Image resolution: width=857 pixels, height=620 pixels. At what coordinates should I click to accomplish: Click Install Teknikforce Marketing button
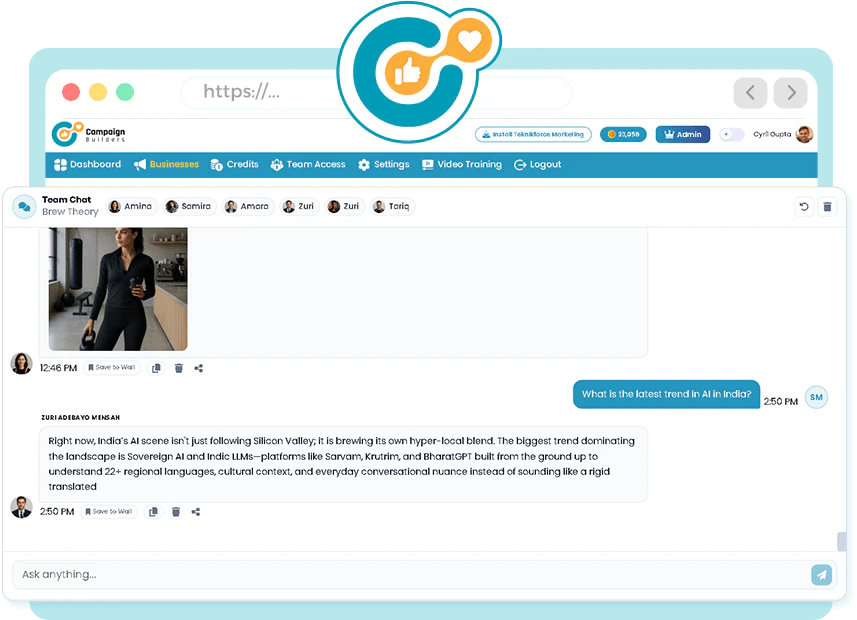533,134
